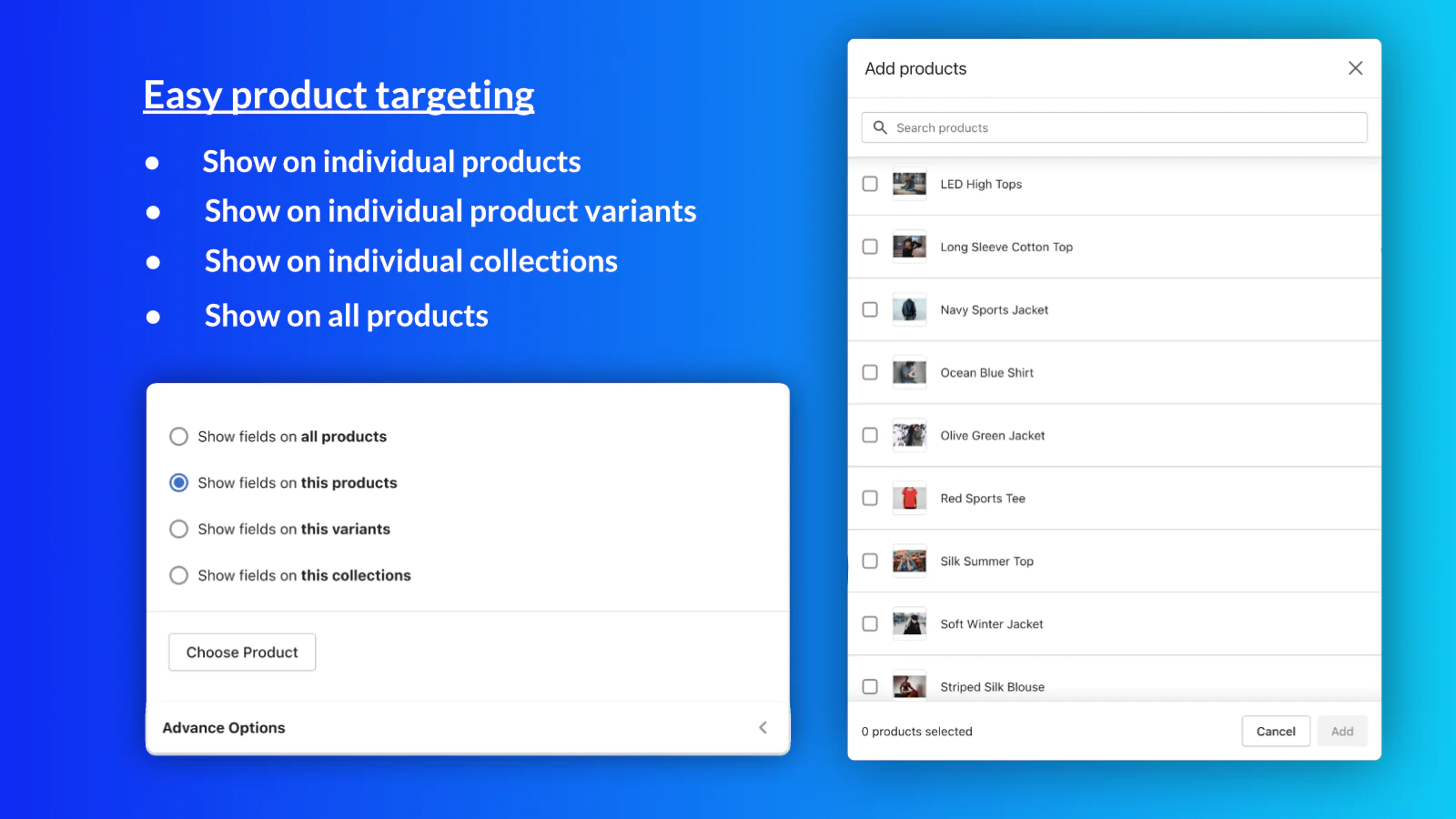Close the Add products dialog
This screenshot has height=819, width=1456.
1355,68
